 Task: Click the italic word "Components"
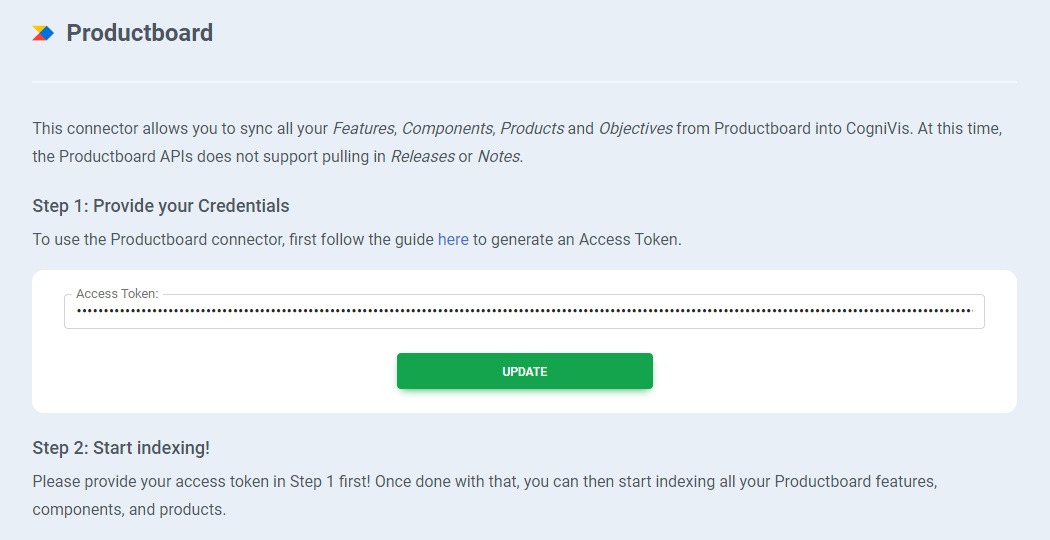point(447,129)
